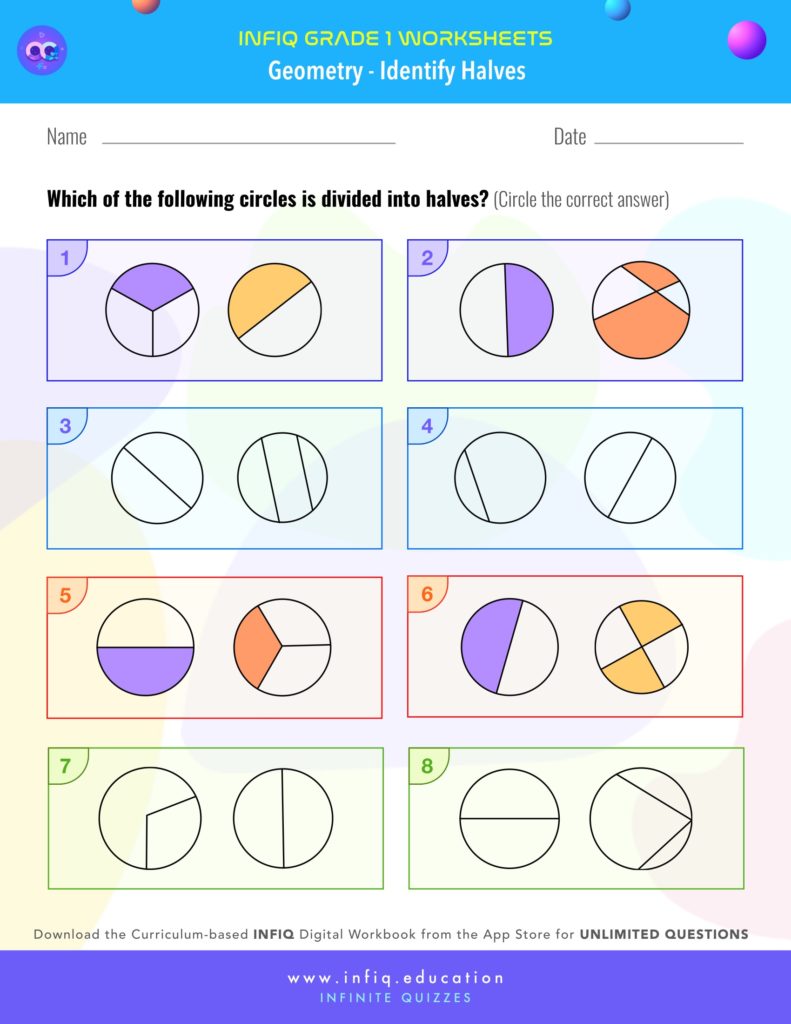The width and height of the screenshot is (791, 1024).
Task: Choose the purple half circle in question 2
Action: [x=506, y=310]
